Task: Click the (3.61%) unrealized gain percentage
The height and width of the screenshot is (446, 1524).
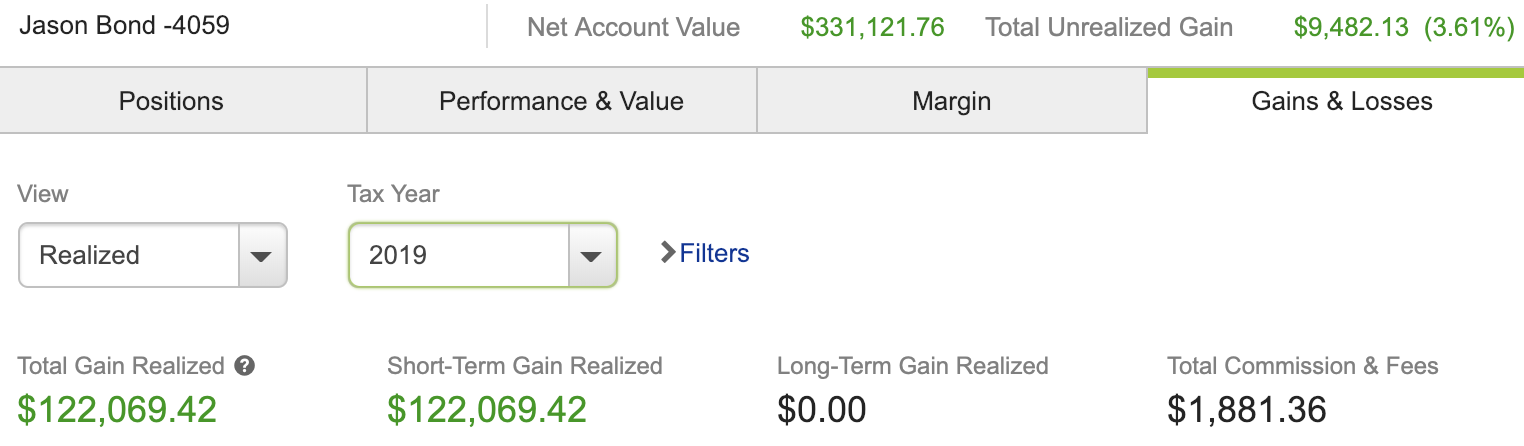Action: (1470, 27)
